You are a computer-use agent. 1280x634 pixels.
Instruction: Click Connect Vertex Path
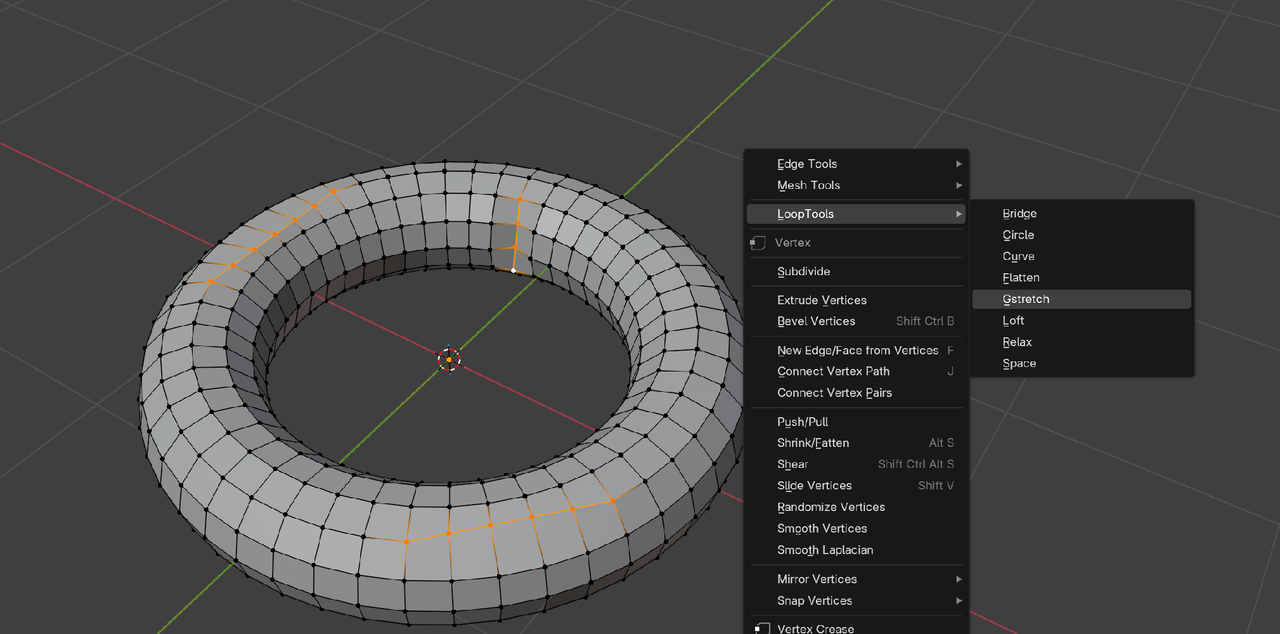[833, 371]
